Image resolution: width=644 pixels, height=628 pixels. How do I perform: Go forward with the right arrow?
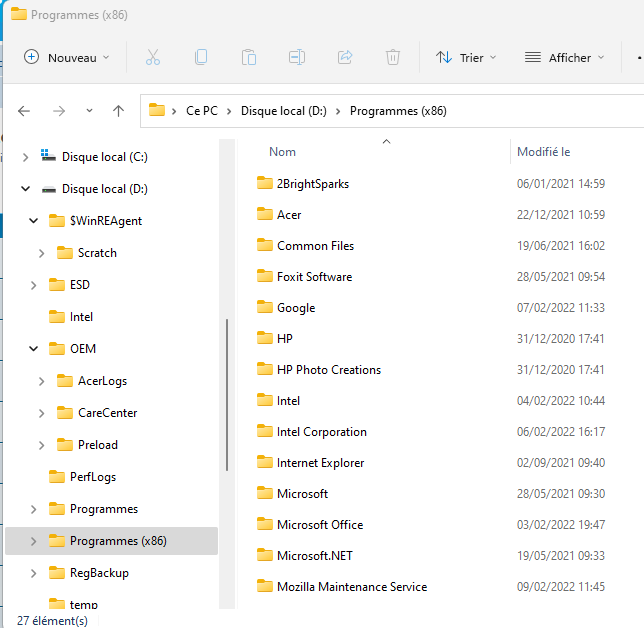click(59, 111)
